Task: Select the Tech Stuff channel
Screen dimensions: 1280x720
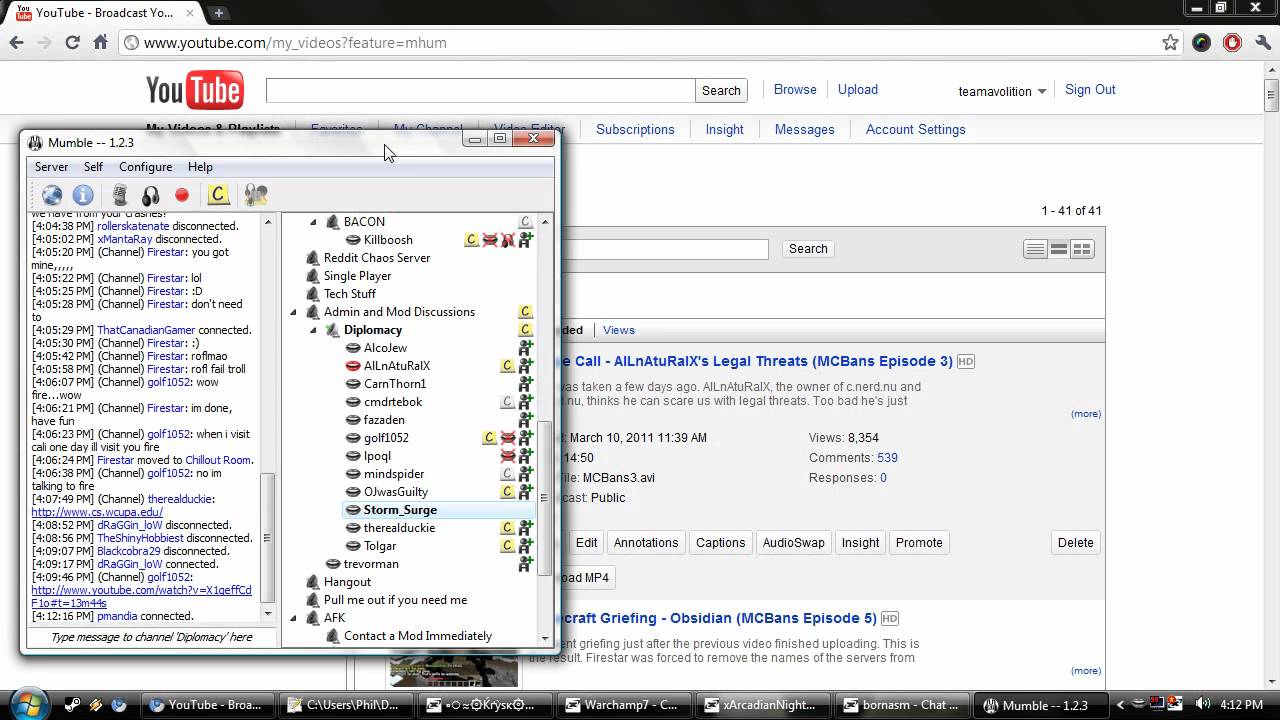Action: point(350,294)
